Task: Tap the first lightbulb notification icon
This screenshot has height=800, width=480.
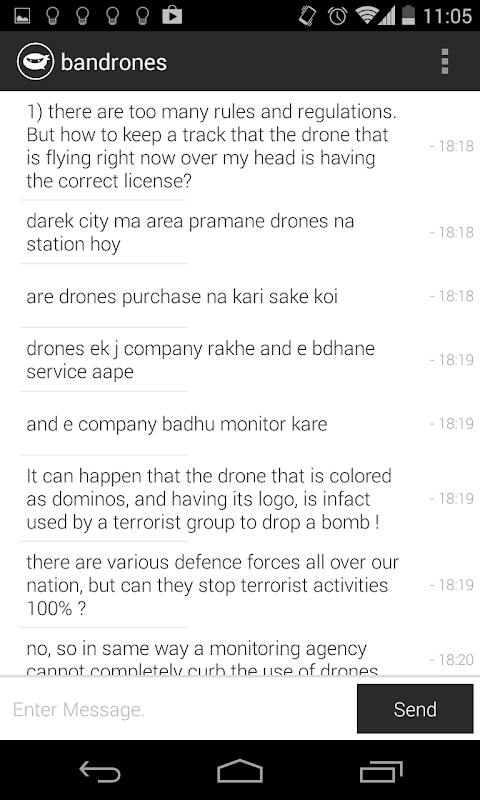Action: 52,16
